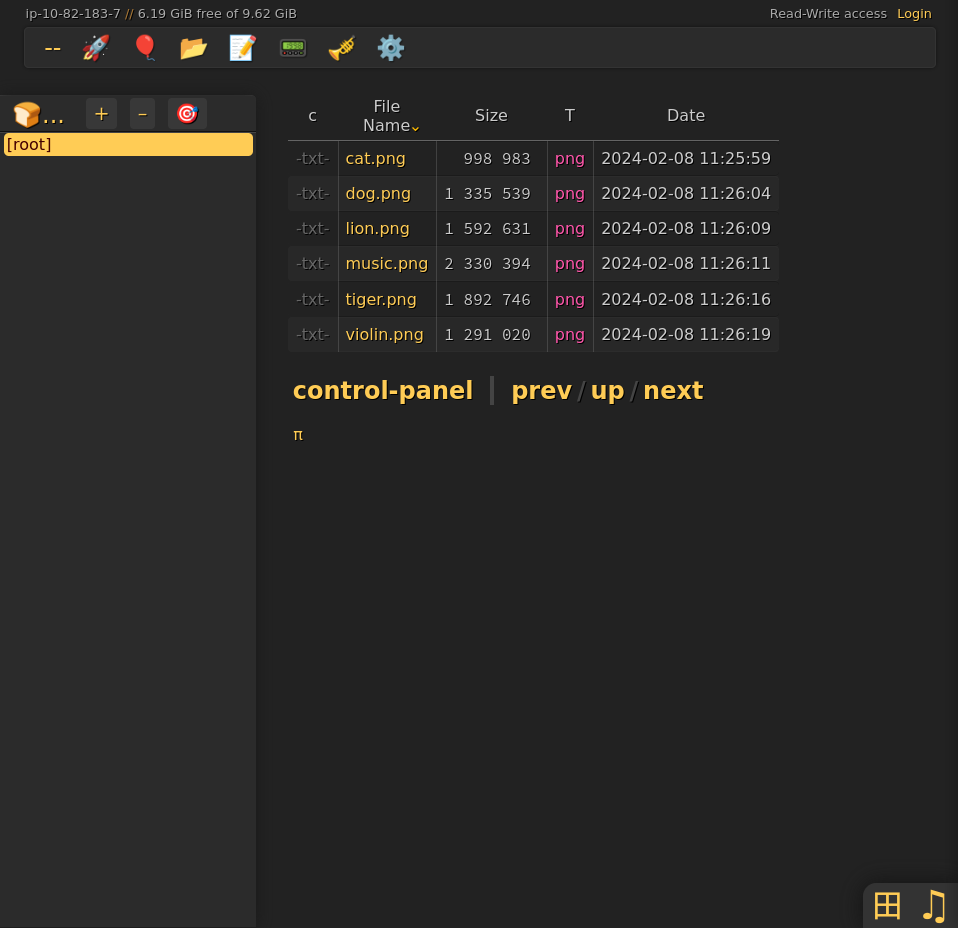The height and width of the screenshot is (928, 958).
Task: Click size 998 983 of cat.png
Action: [497, 159]
